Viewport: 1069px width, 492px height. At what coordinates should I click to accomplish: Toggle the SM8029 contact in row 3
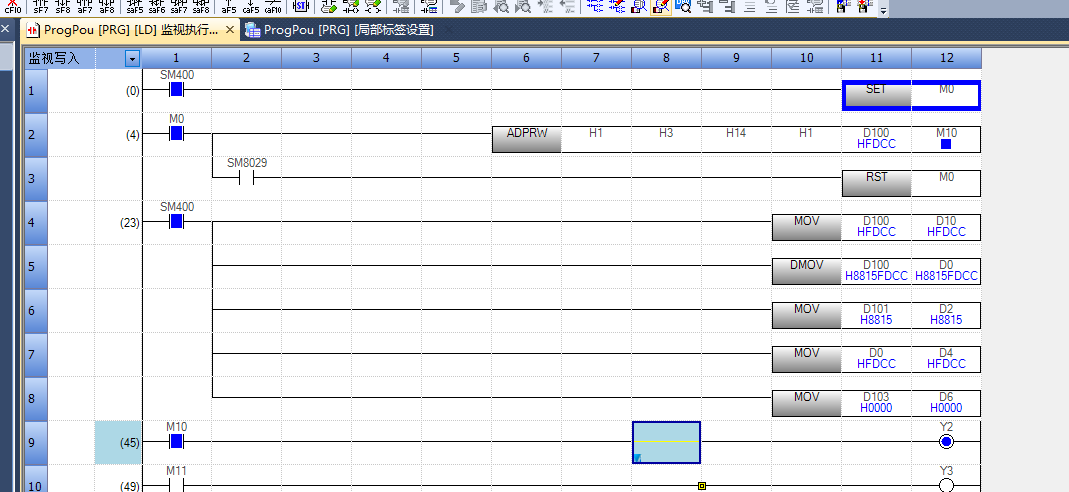246,178
